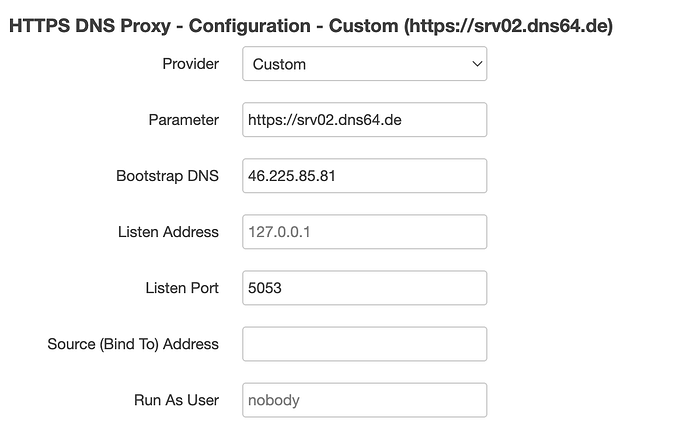Screen dimensions: 690x430
Task: Focus the Source (Bind To) Address field
Action: (x=364, y=344)
